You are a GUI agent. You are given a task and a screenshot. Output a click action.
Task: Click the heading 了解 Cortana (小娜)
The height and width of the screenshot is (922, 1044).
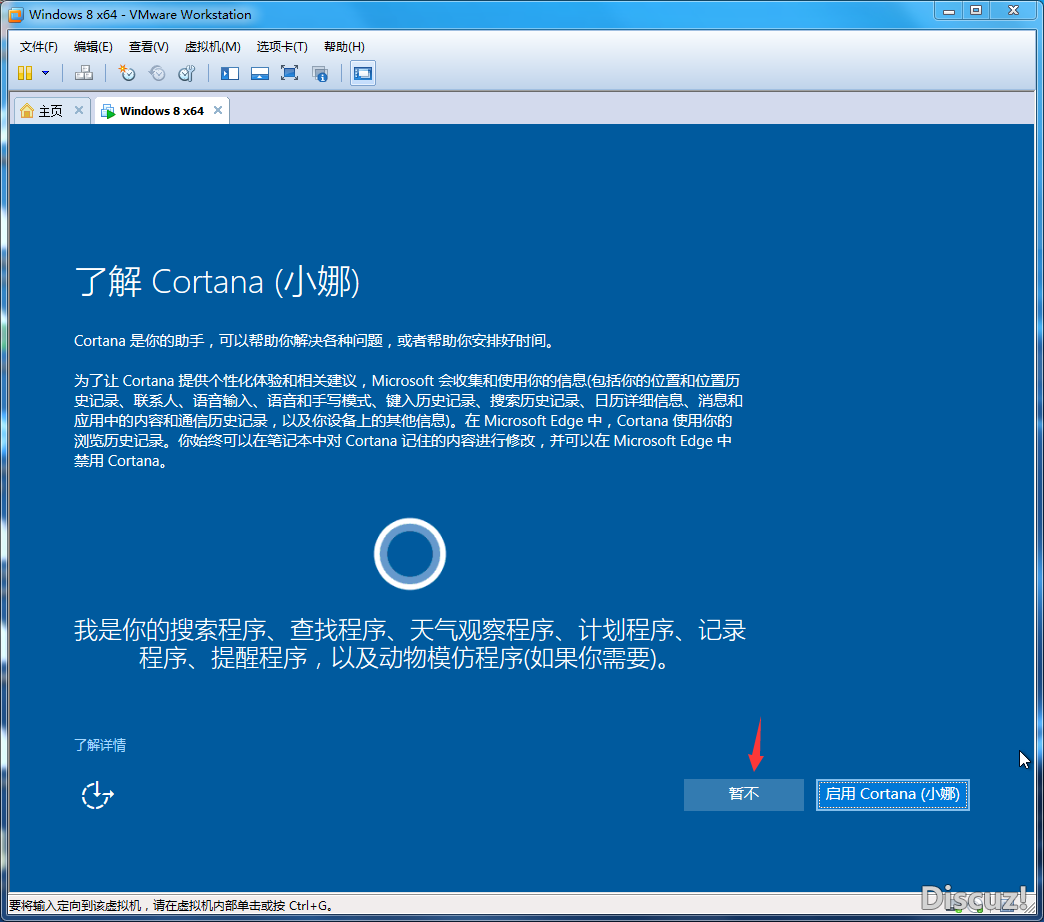217,282
